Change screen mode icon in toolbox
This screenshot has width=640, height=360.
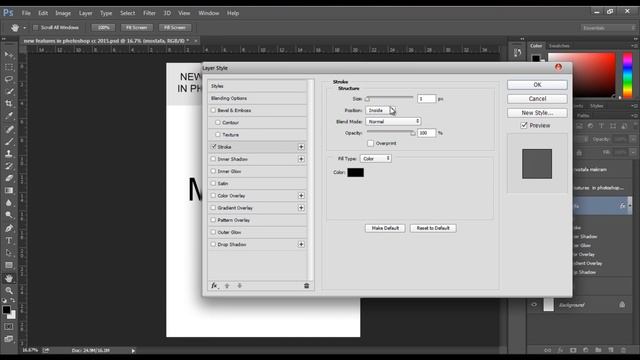[9, 339]
